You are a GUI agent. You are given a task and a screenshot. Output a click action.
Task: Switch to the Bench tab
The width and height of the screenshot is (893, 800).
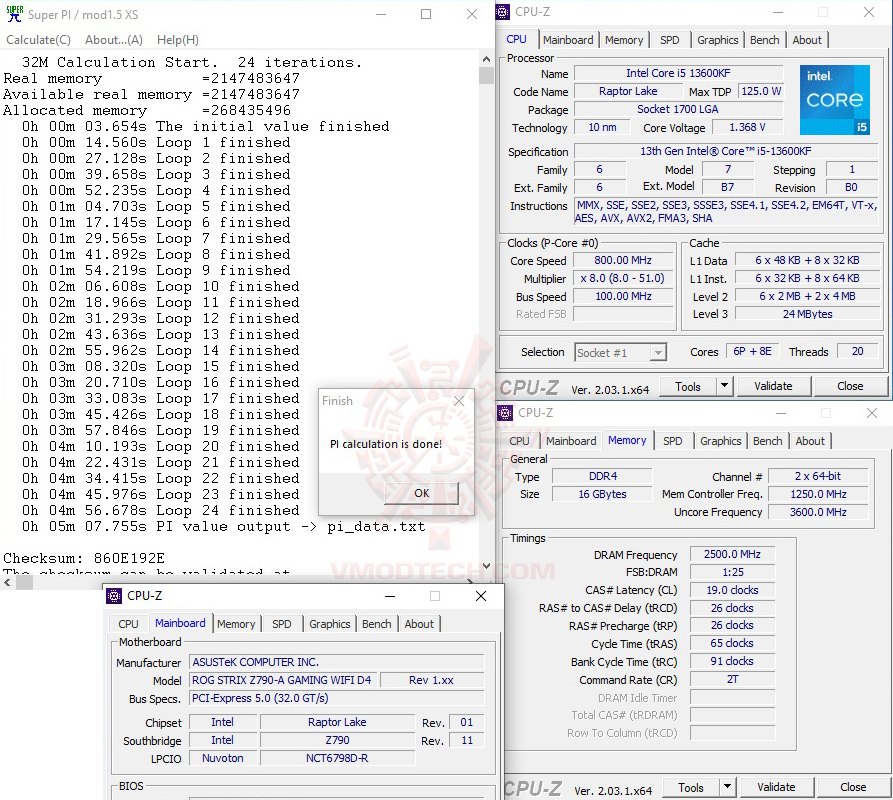(764, 40)
